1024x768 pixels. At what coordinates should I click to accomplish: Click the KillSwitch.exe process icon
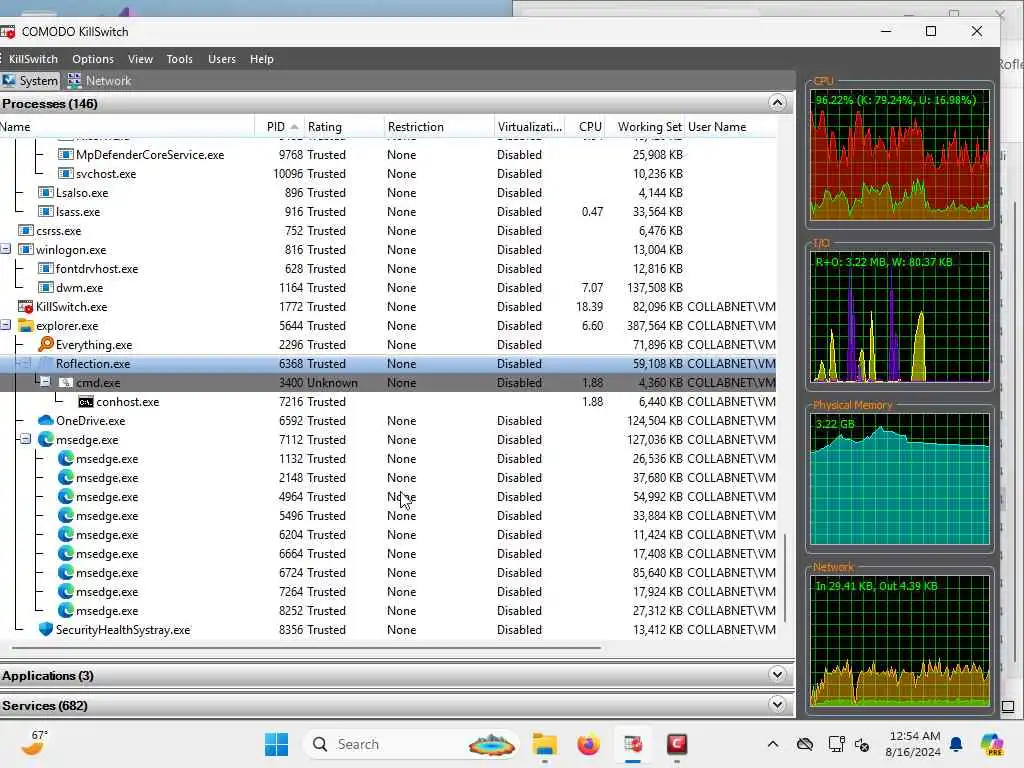(x=26, y=306)
